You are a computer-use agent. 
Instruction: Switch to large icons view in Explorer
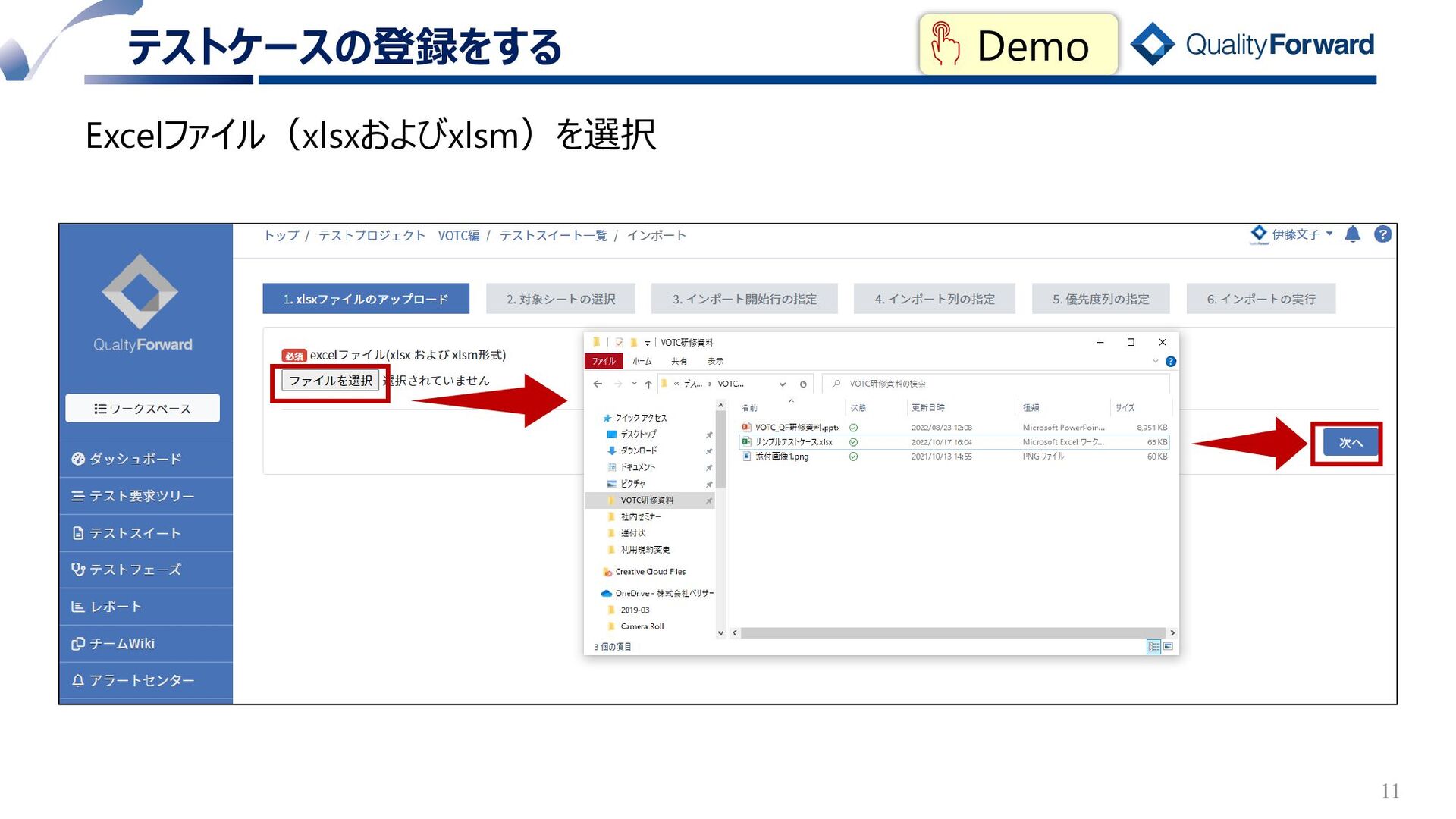pos(1168,646)
